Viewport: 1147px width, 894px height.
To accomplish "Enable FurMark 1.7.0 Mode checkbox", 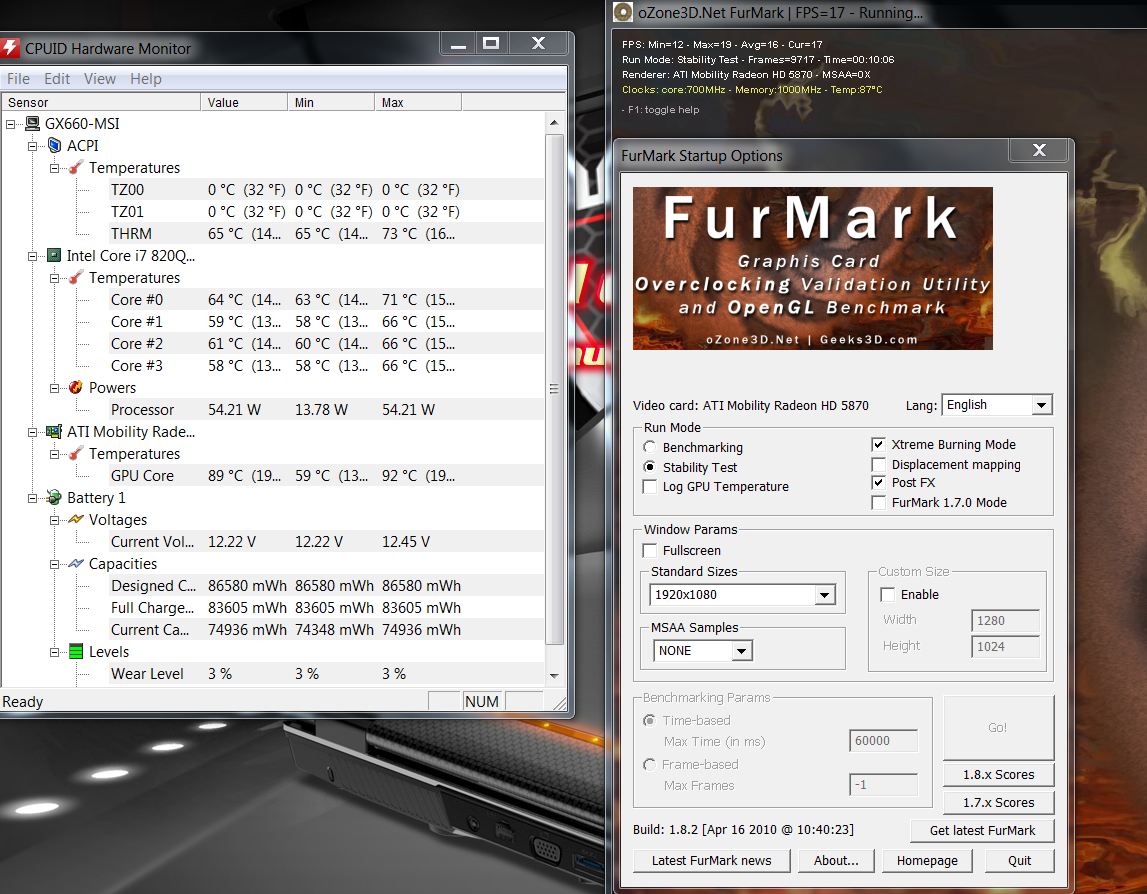I will [879, 503].
